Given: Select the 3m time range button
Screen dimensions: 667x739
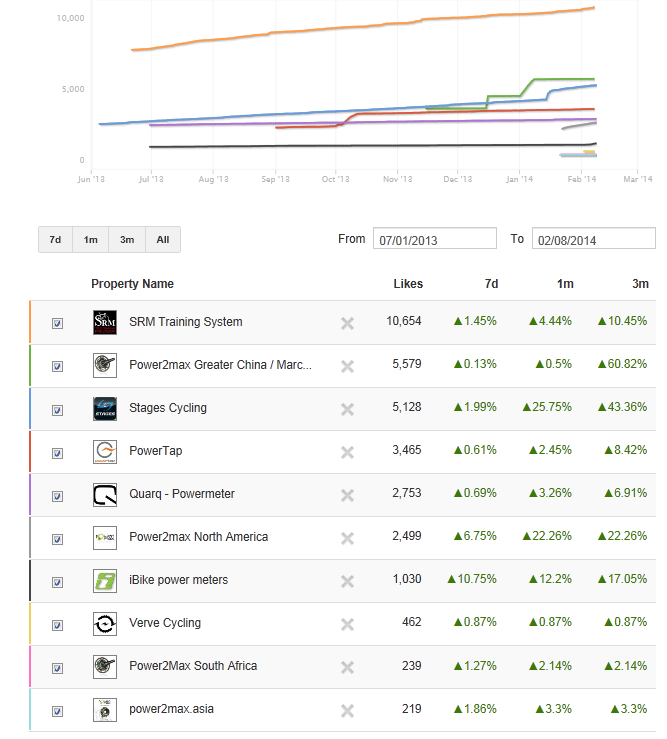Looking at the screenshot, I should pos(127,239).
